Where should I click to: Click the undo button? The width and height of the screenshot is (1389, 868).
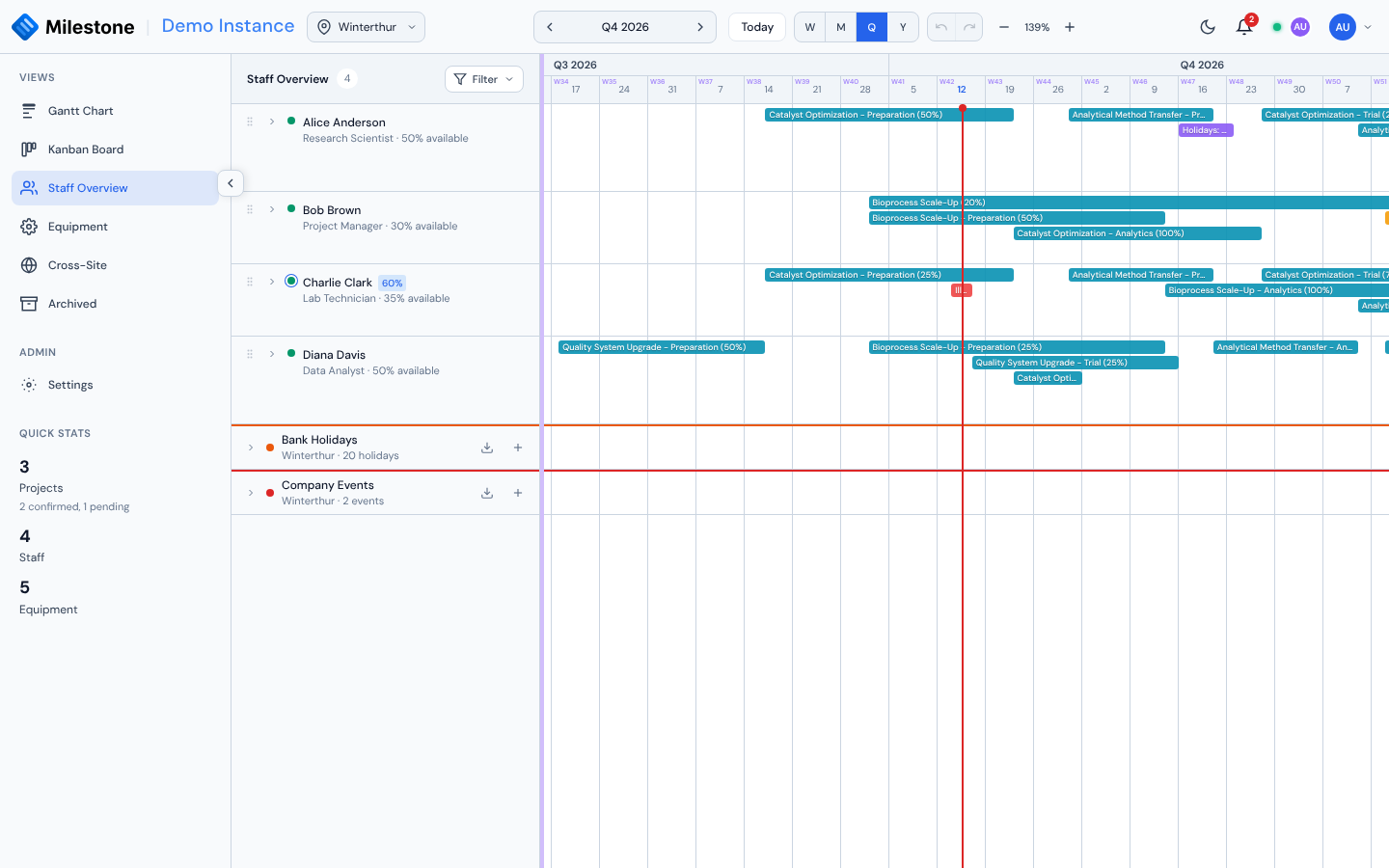[x=941, y=27]
